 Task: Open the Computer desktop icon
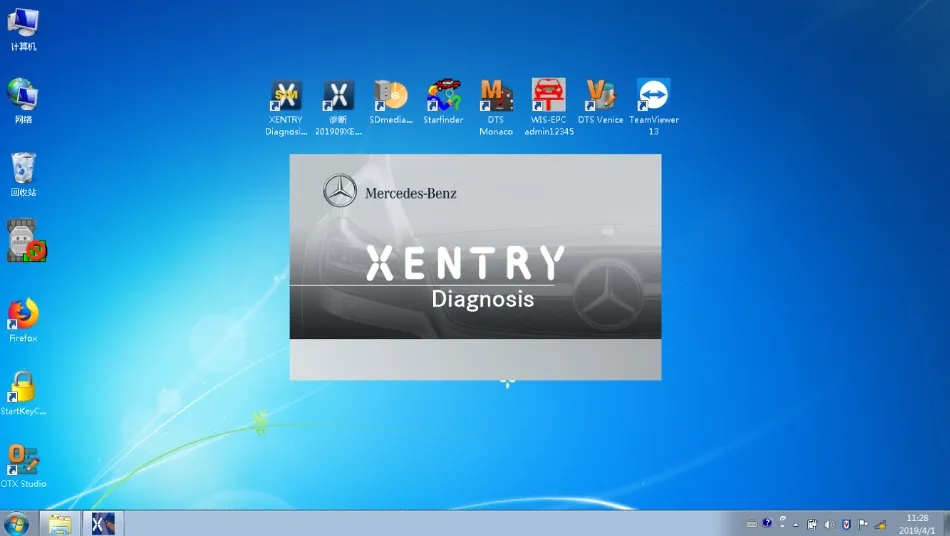coord(22,24)
